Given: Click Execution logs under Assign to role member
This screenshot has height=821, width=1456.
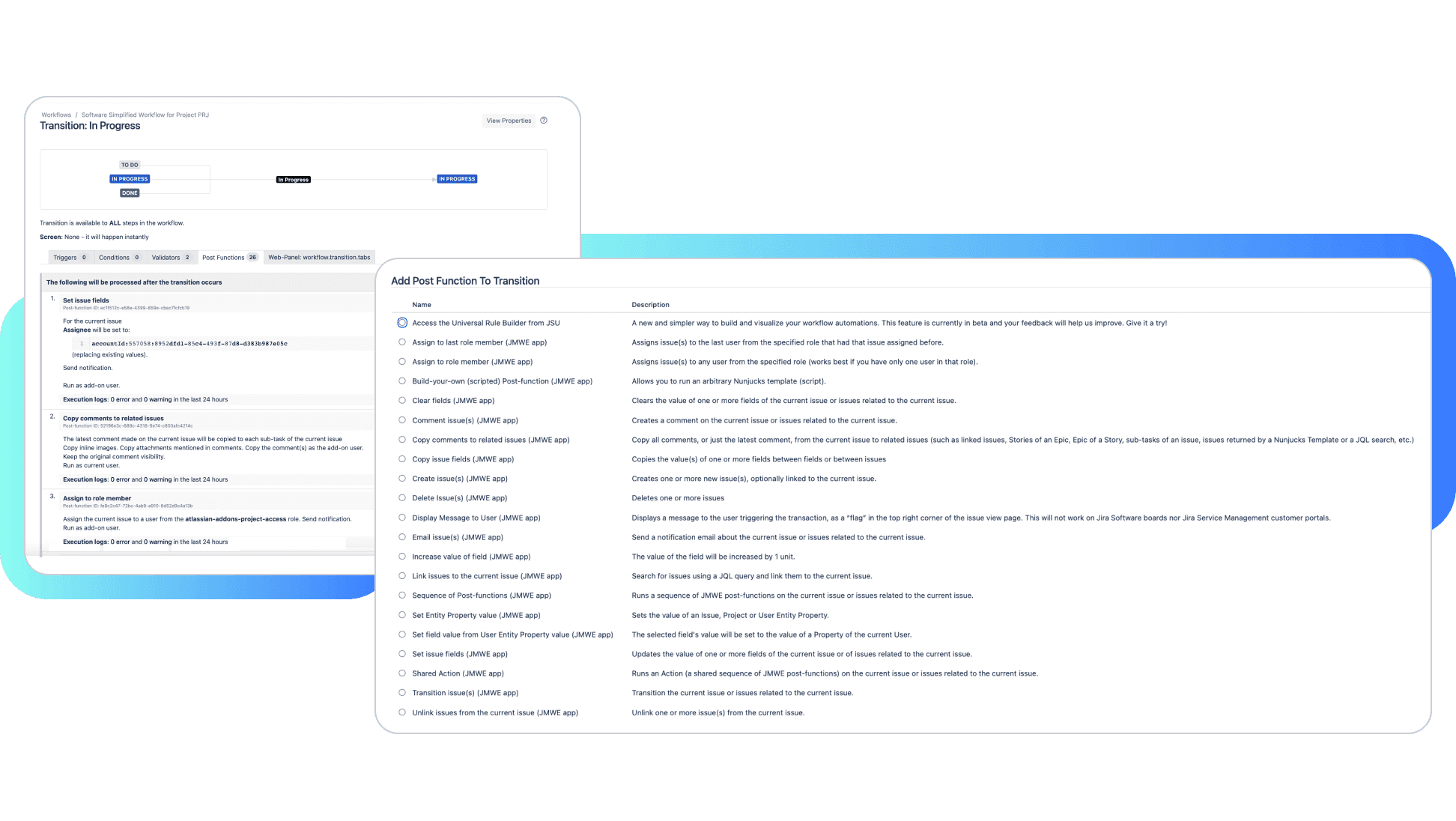Looking at the screenshot, I should pos(145,542).
